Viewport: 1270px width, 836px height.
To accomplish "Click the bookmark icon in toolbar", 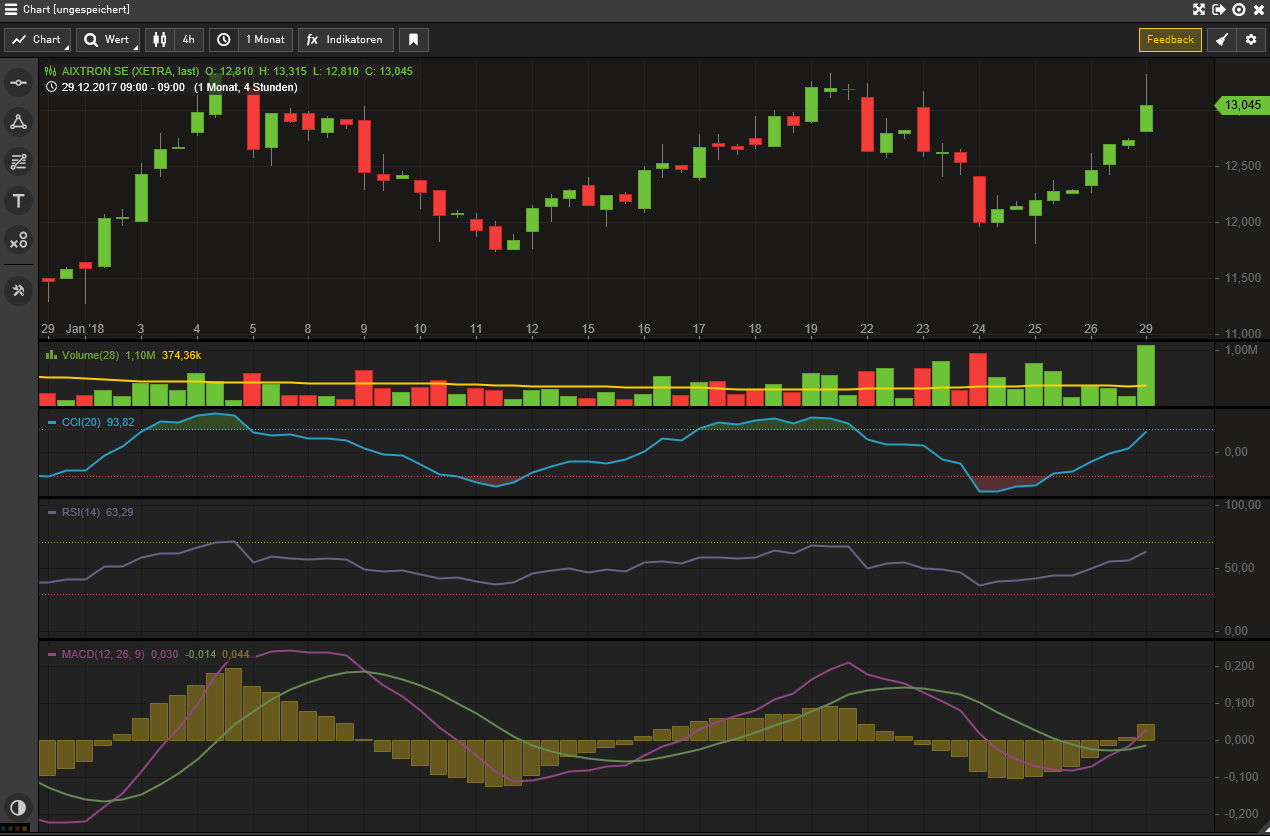I will pos(414,40).
